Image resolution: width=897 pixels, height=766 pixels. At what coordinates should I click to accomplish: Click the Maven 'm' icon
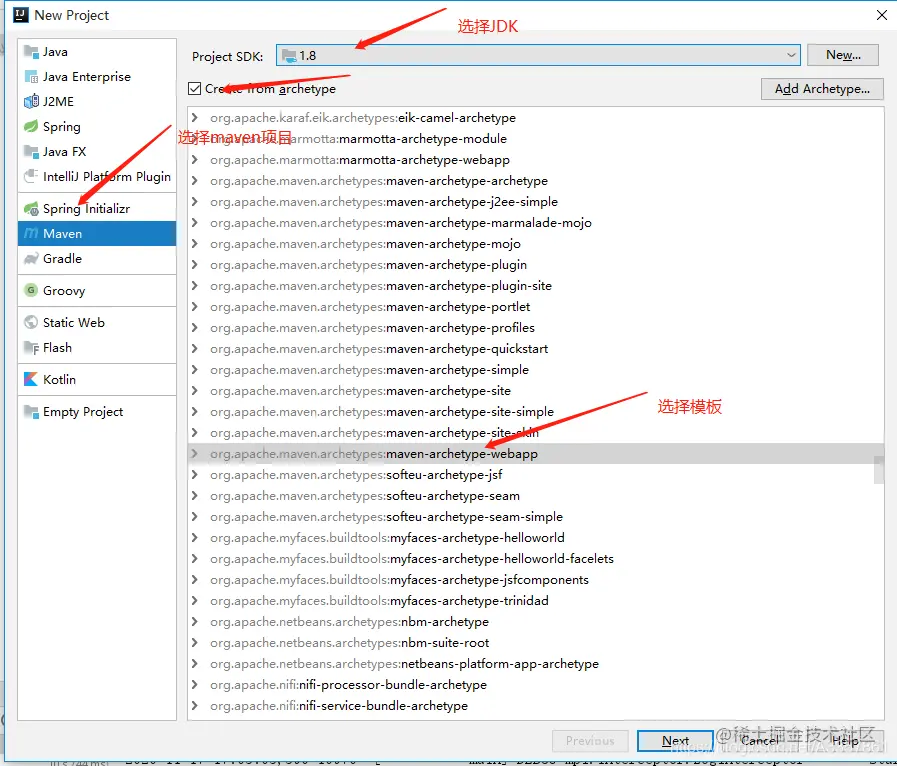click(x=31, y=233)
